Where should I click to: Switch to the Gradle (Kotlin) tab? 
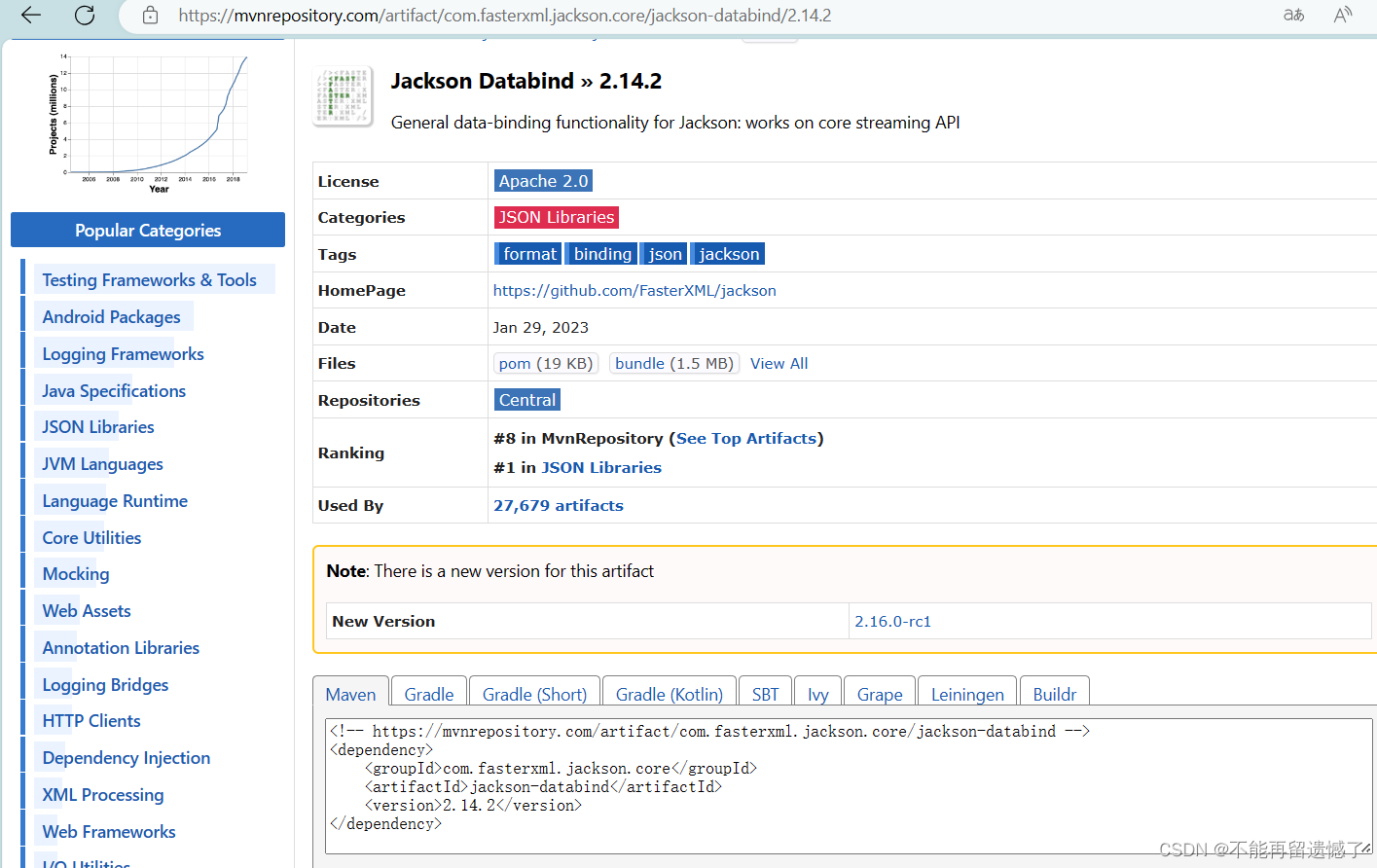pos(670,693)
